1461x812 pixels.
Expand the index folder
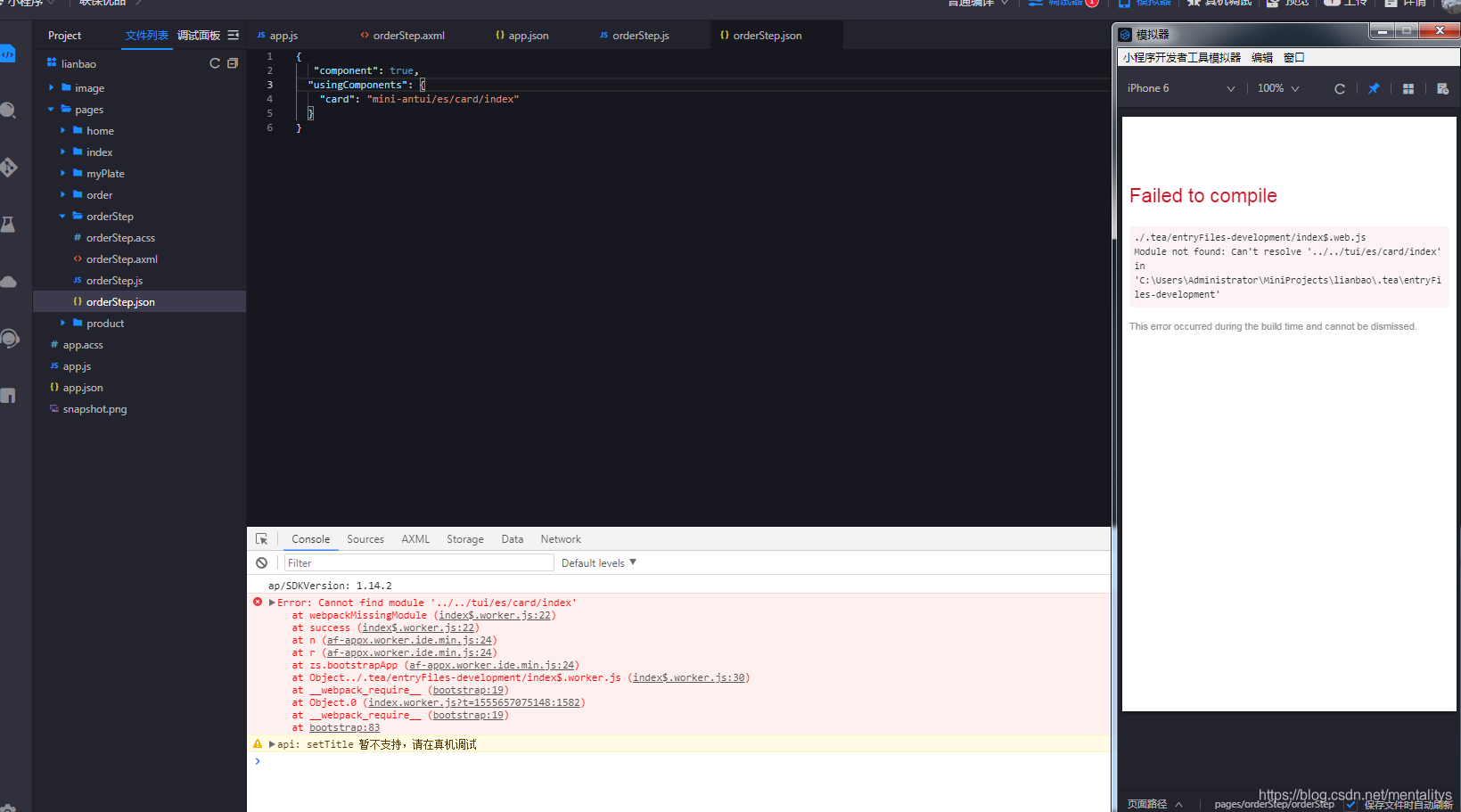(x=62, y=152)
